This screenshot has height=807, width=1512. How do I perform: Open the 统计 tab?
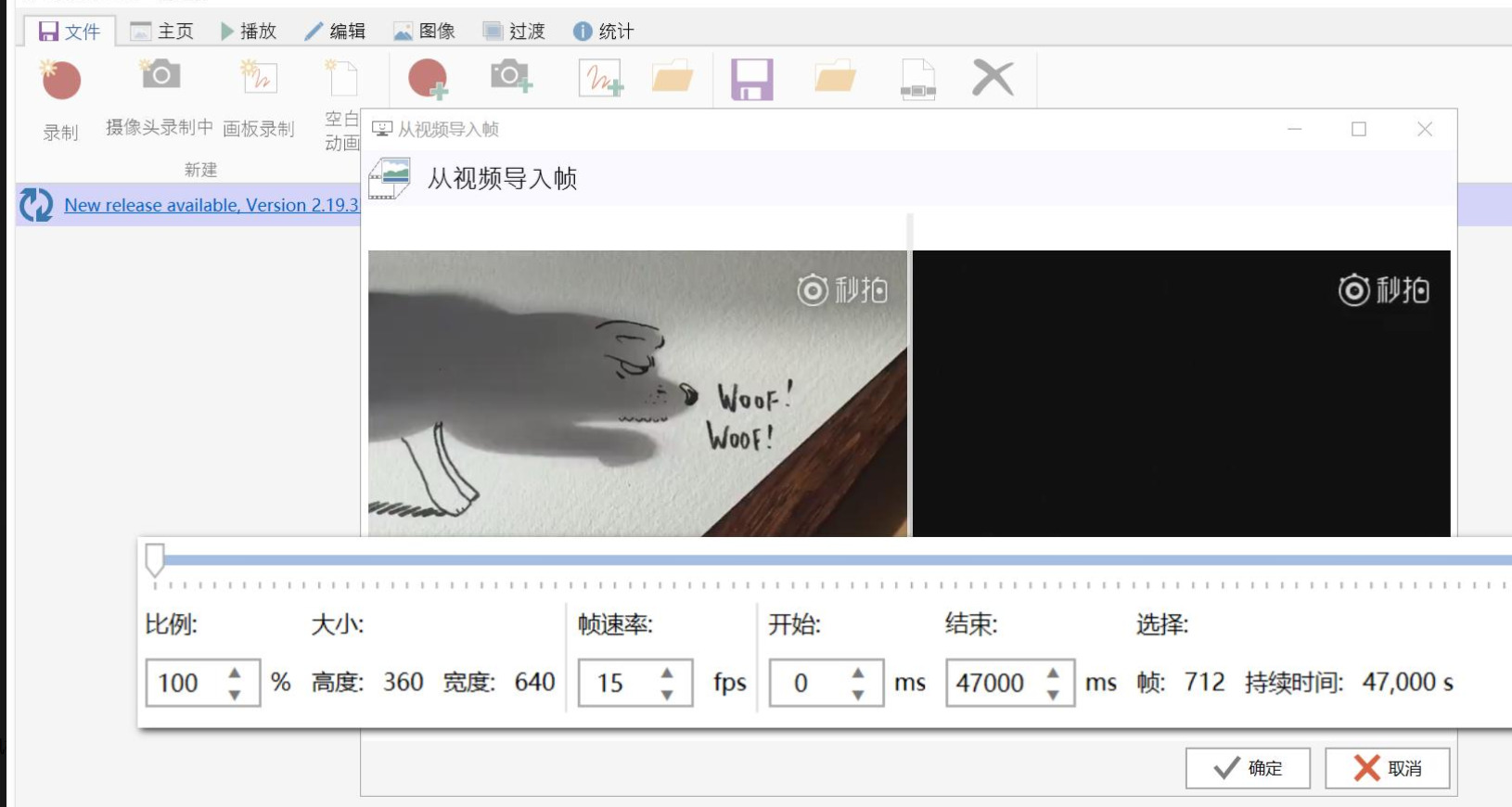[x=604, y=32]
